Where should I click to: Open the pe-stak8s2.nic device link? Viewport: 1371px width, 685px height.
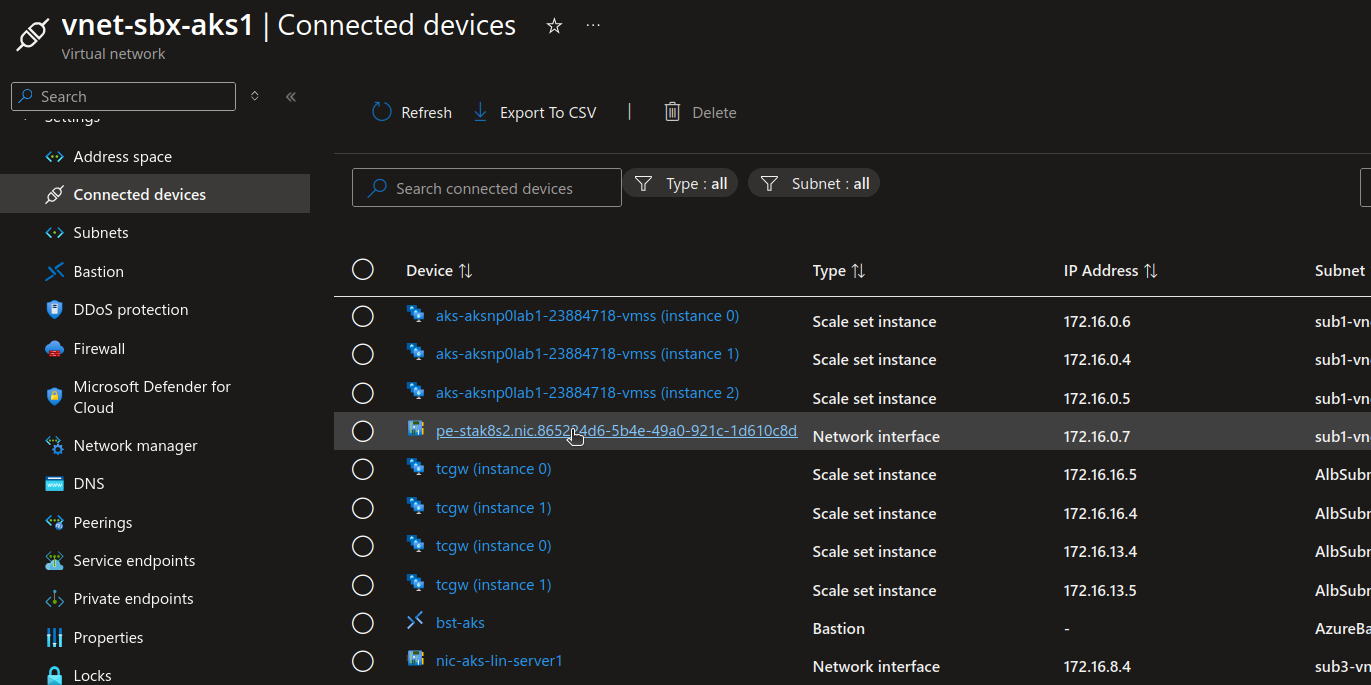click(616, 431)
